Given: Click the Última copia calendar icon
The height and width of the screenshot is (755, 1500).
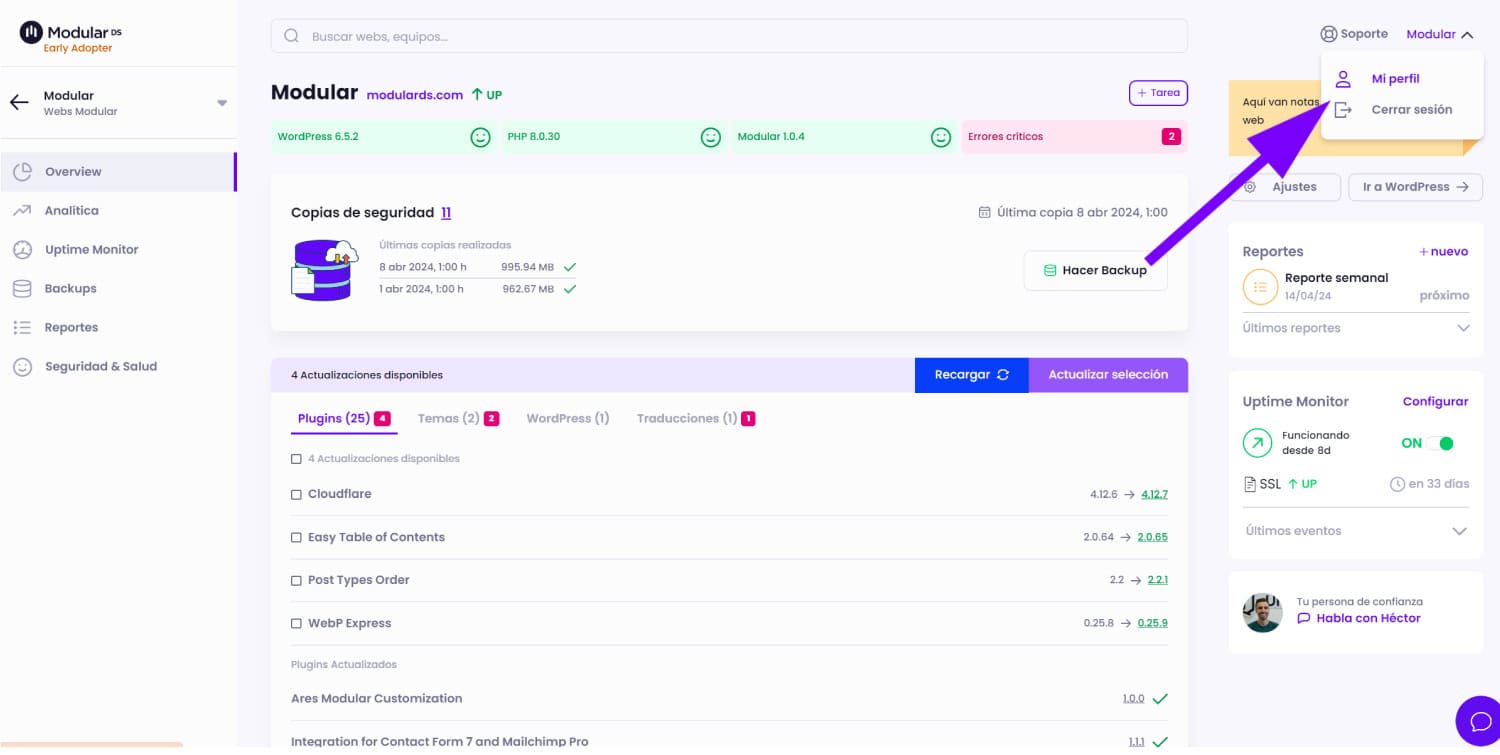Looking at the screenshot, I should (x=985, y=213).
